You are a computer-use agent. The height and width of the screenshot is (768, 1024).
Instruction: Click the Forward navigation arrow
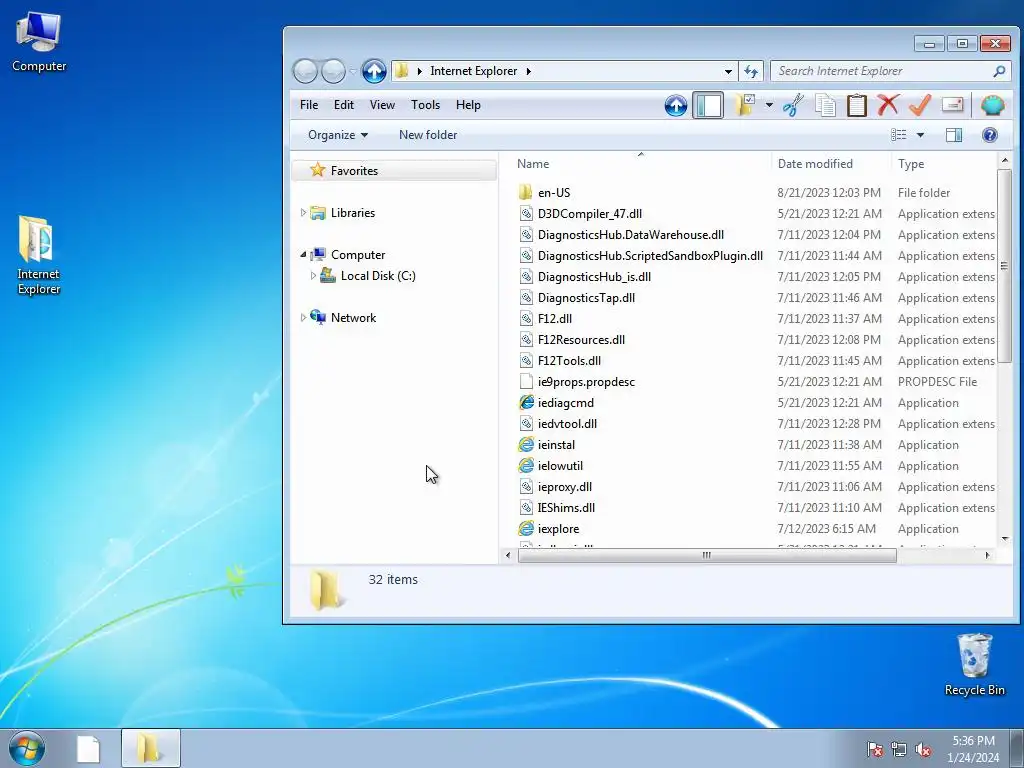pos(333,71)
